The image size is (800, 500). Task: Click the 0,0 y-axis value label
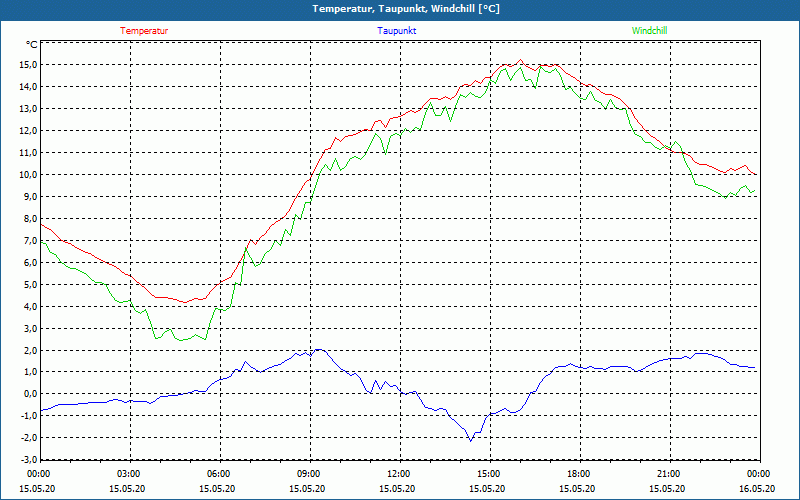point(29,394)
